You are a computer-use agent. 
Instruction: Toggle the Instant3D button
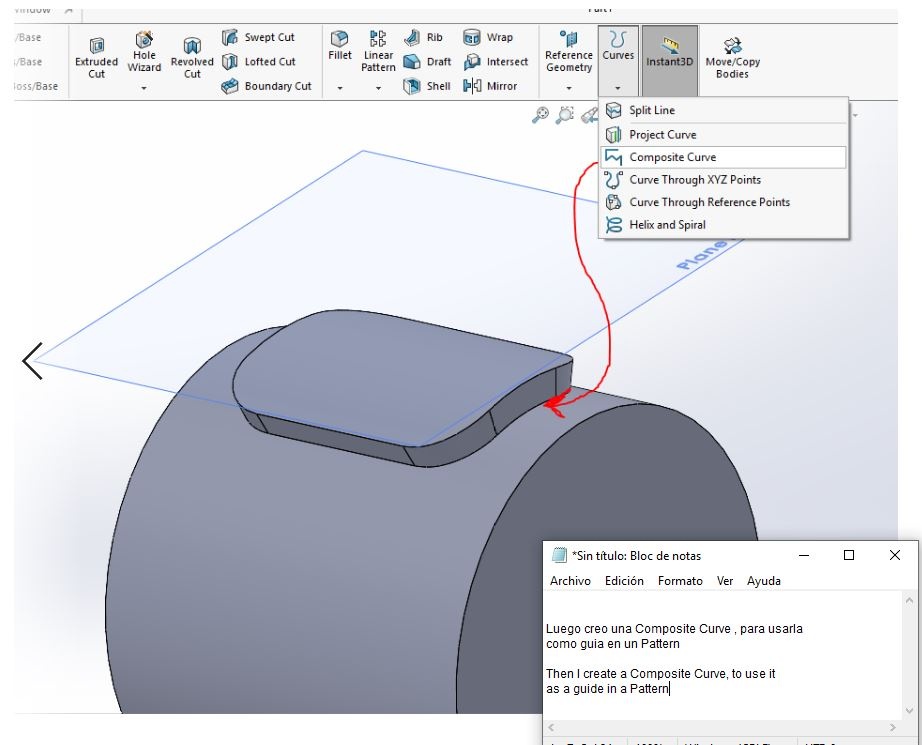click(x=670, y=60)
